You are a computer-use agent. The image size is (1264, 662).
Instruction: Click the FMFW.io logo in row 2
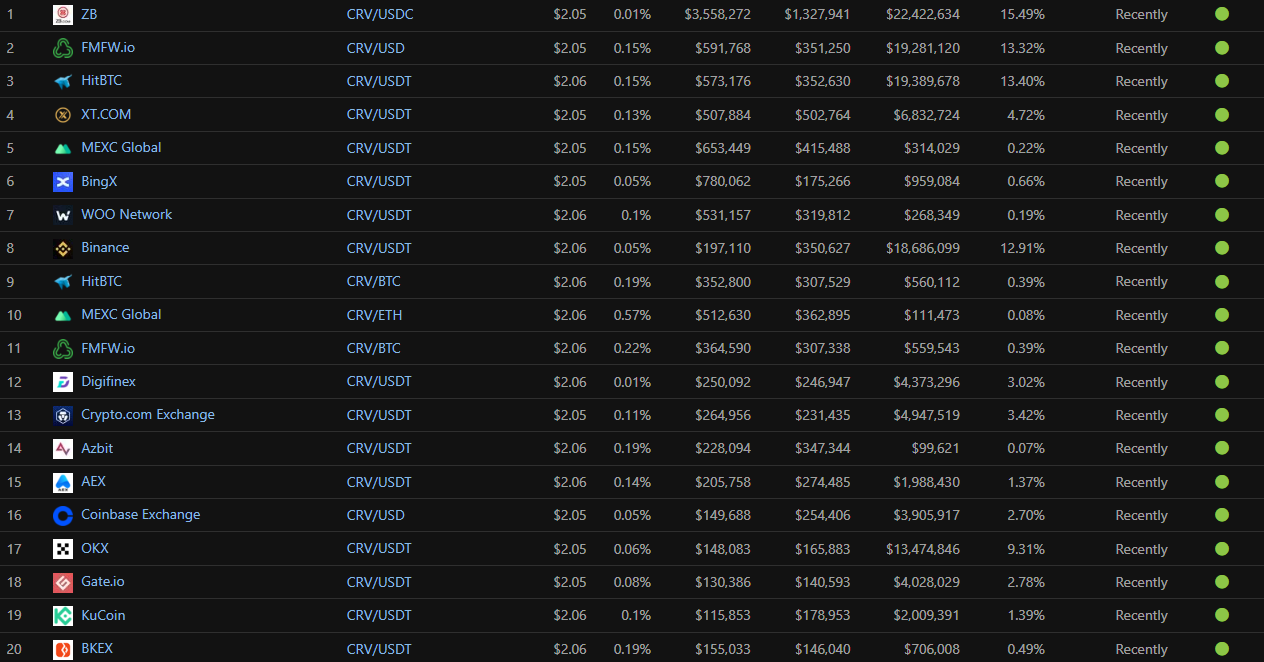63,48
